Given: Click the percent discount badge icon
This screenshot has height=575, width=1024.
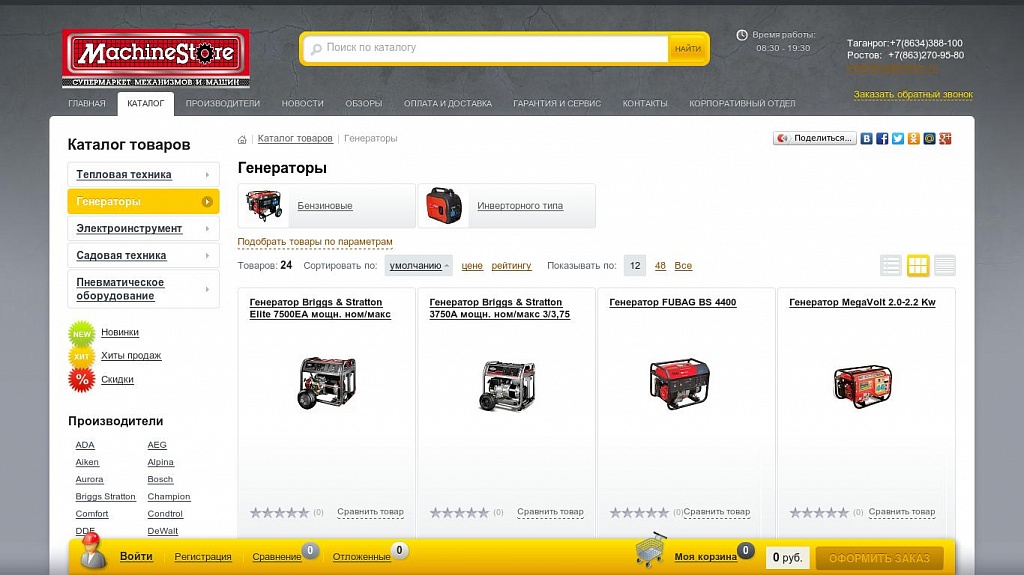Looking at the screenshot, I should (x=82, y=380).
